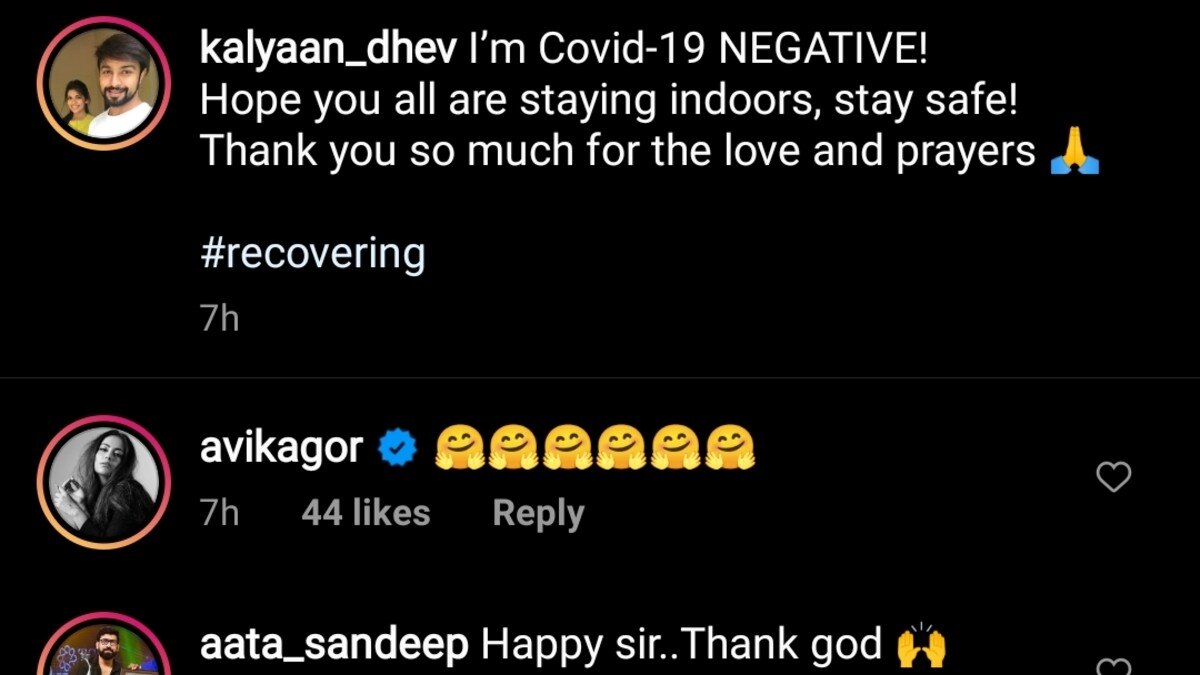
Task: Open avikagor's black-and-white profile picture
Action: coord(105,482)
